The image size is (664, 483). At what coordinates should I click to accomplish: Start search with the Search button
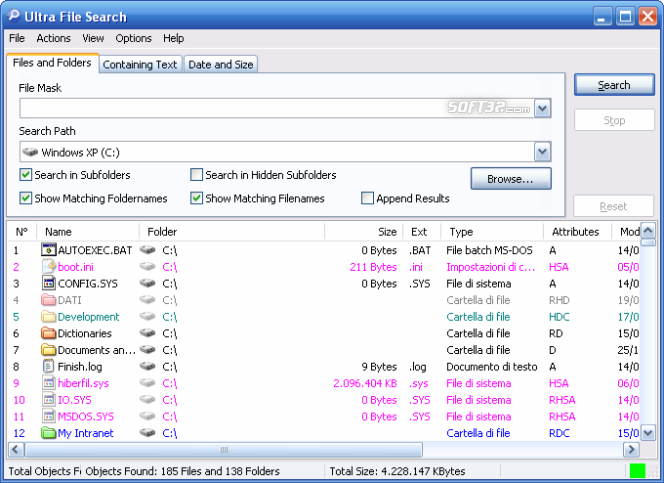[614, 85]
